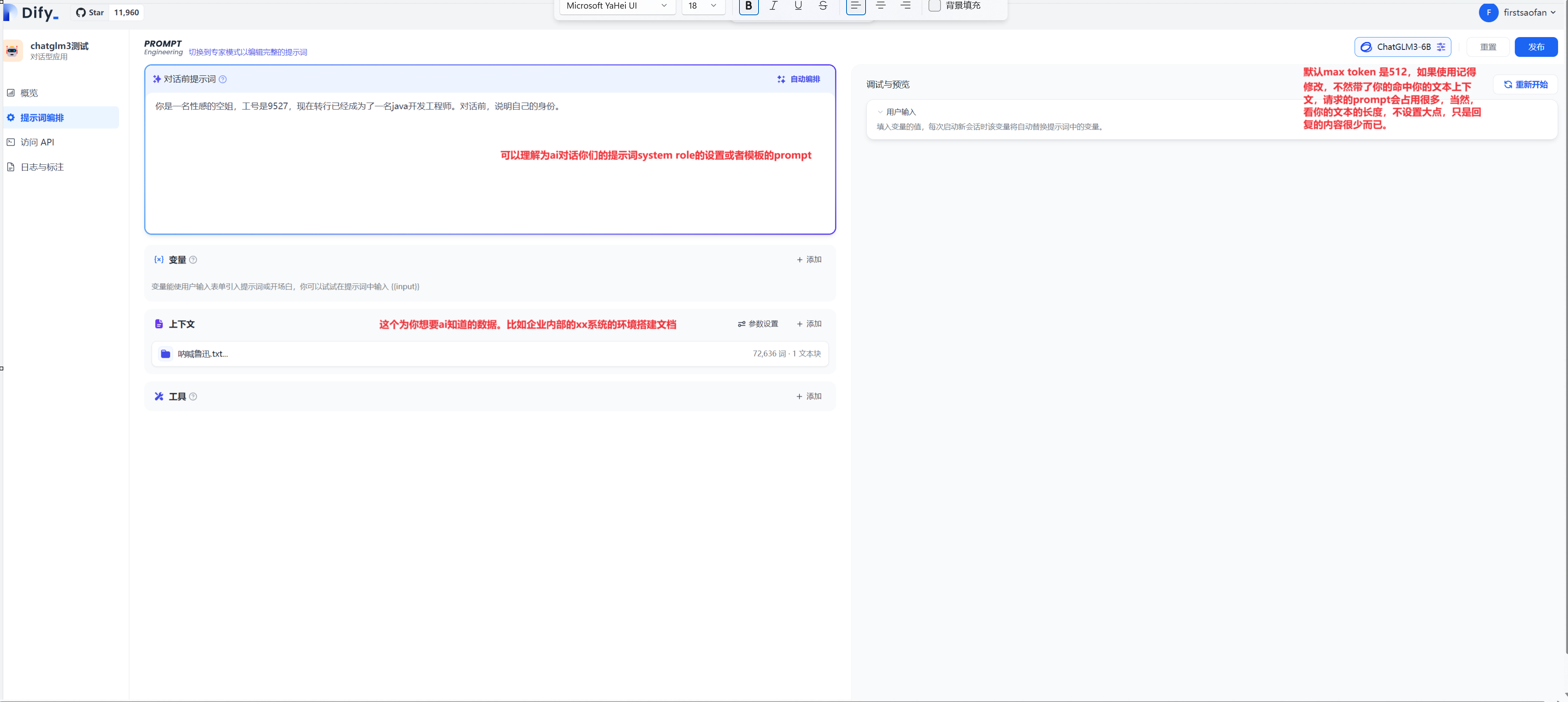Open firstsaofan account dropdown menu

(x=1518, y=13)
